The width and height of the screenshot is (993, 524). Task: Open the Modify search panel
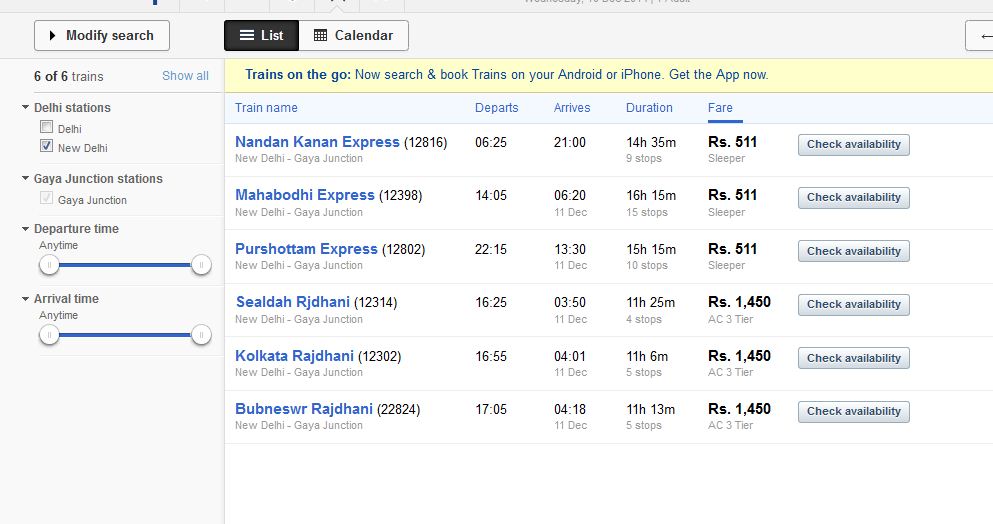(x=101, y=36)
